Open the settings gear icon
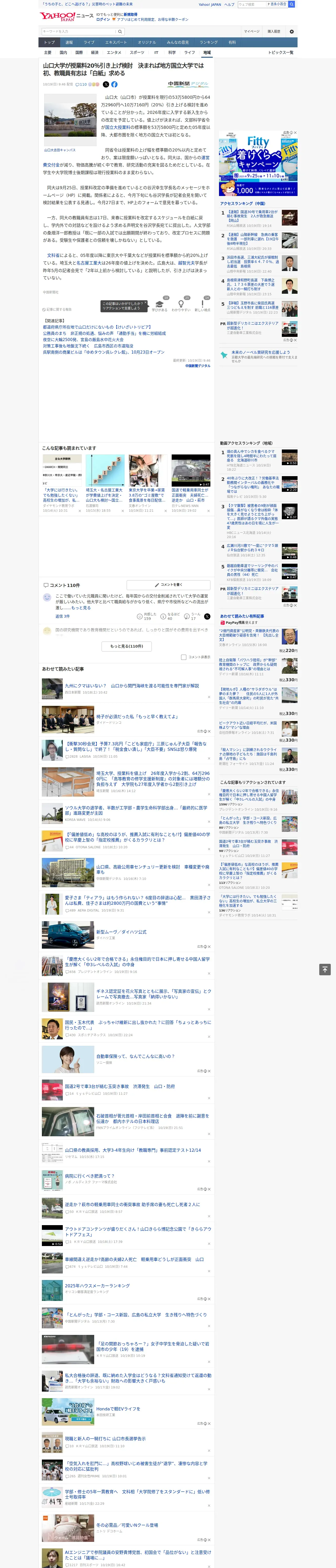 click(x=292, y=32)
